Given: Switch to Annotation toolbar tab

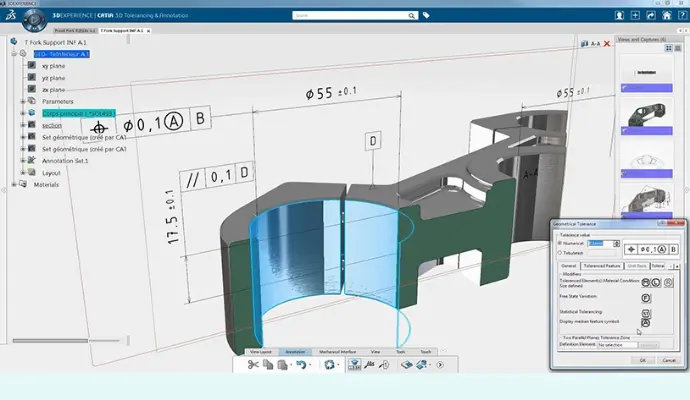Looking at the screenshot, I should (295, 352).
